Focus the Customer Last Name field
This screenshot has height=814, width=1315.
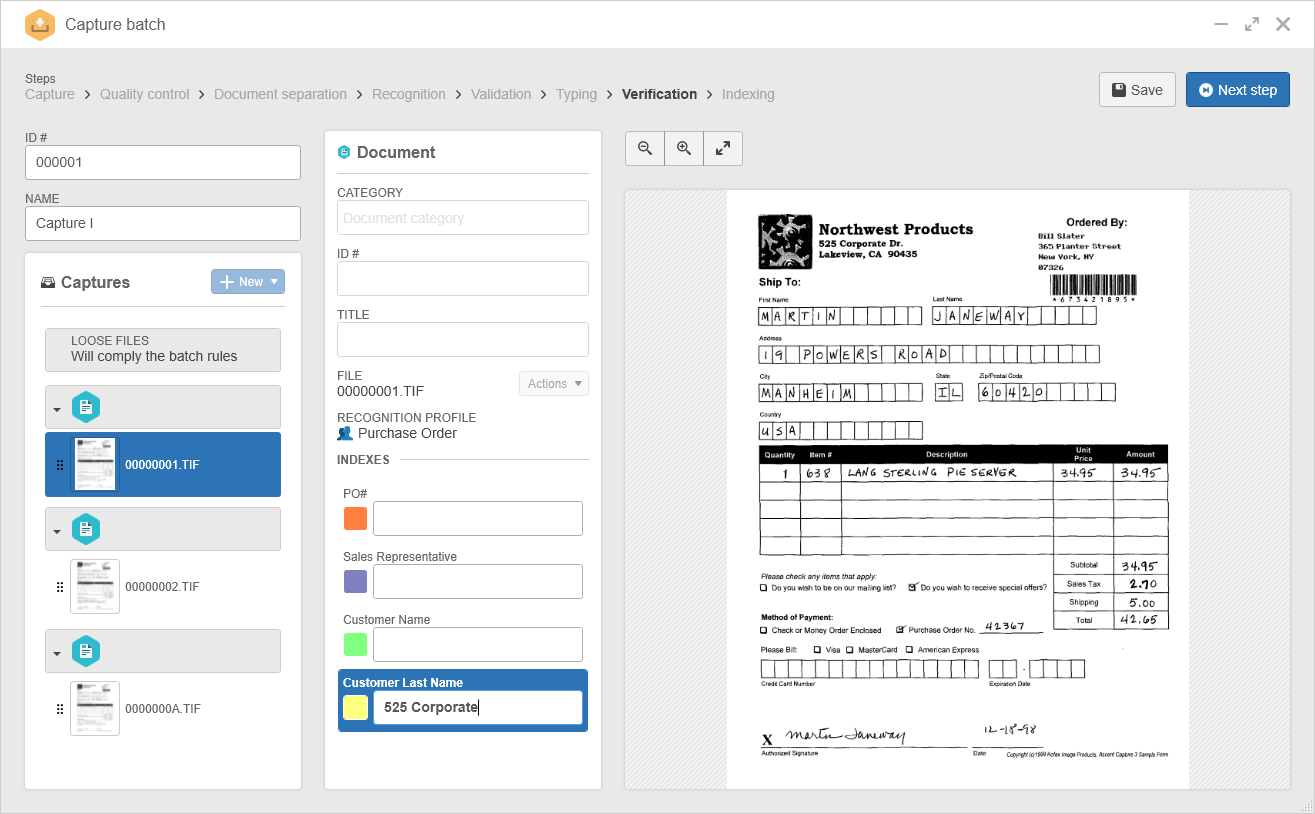click(478, 707)
